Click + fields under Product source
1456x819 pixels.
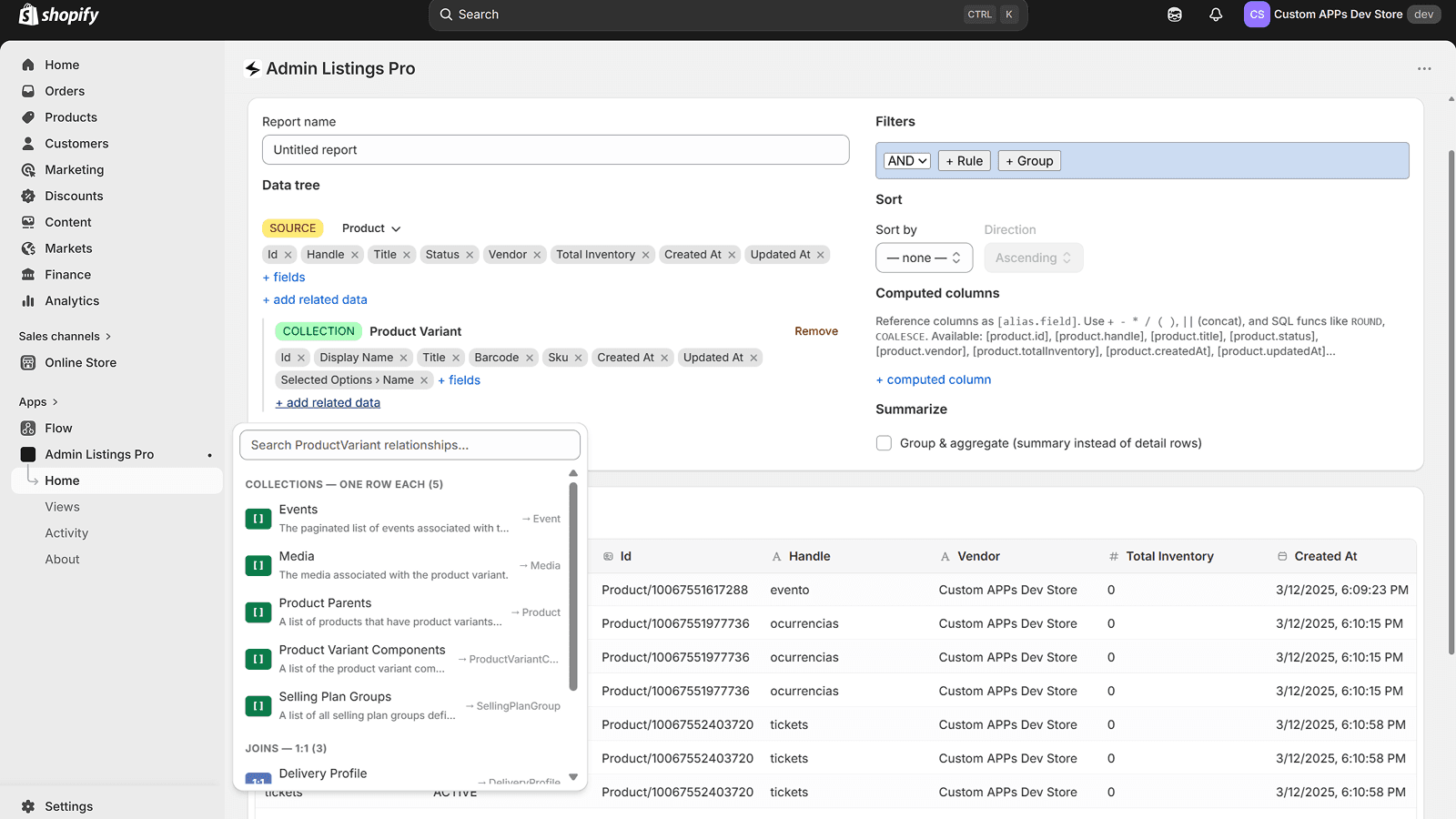[x=284, y=278]
